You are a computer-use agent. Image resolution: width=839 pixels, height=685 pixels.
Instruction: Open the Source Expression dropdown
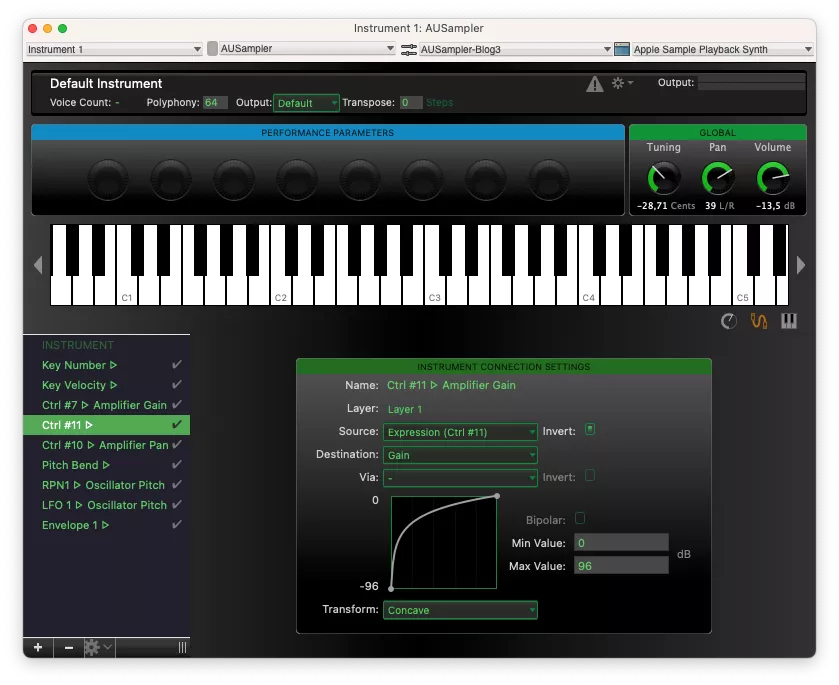click(460, 432)
